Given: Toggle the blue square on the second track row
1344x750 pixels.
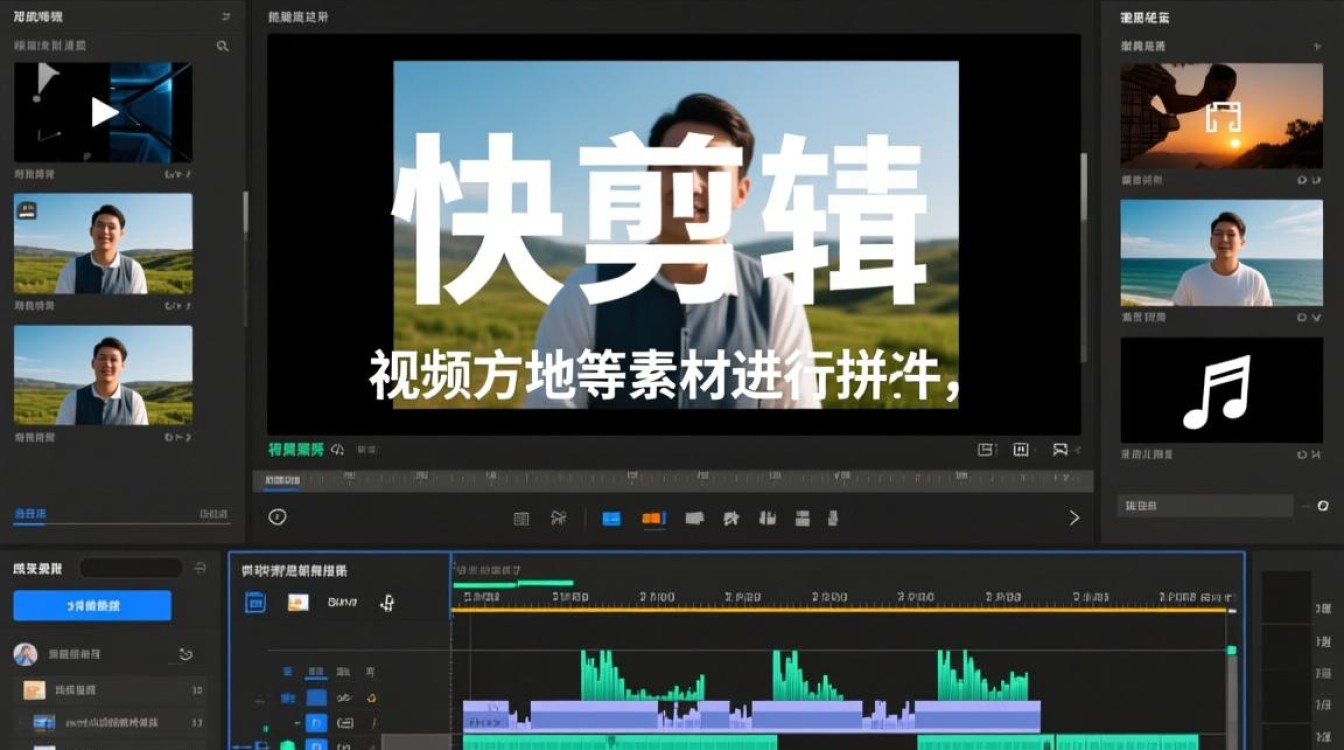Looking at the screenshot, I should [x=316, y=723].
